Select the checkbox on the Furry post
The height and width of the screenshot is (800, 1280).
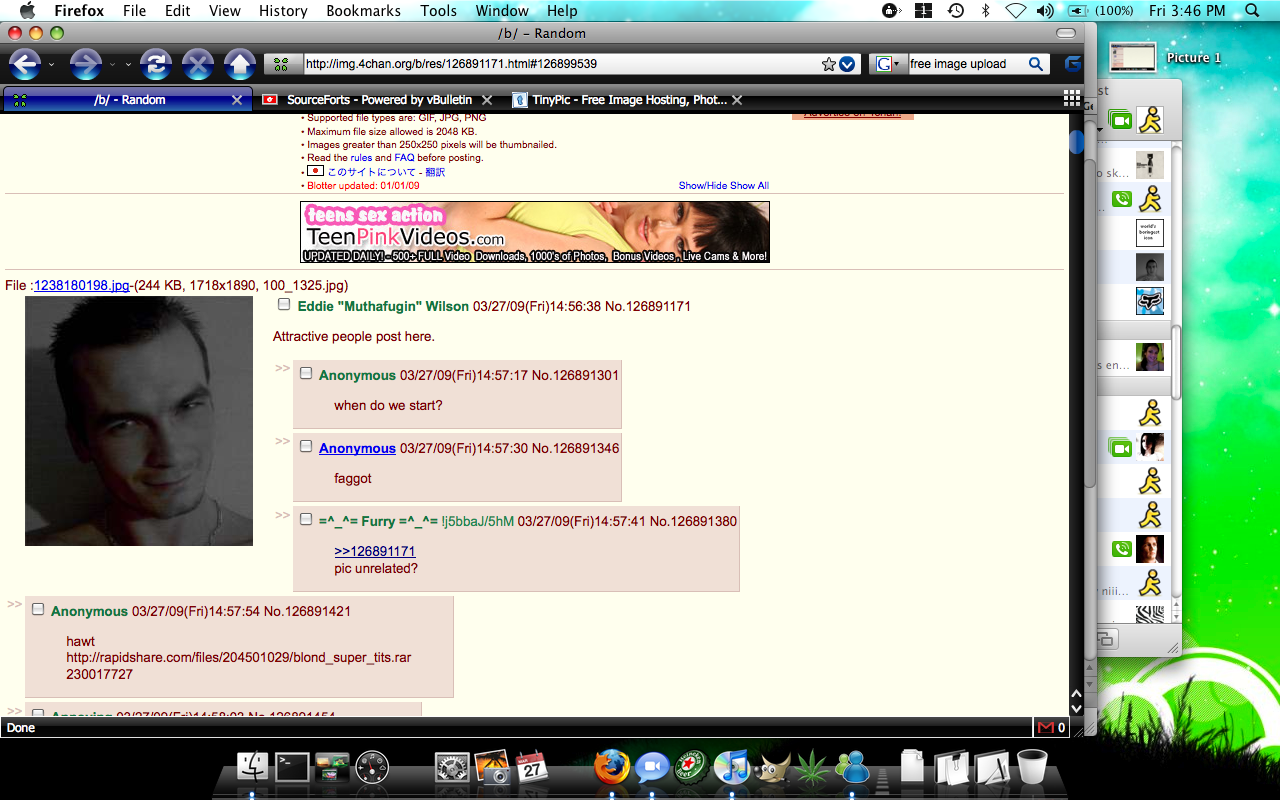click(306, 520)
